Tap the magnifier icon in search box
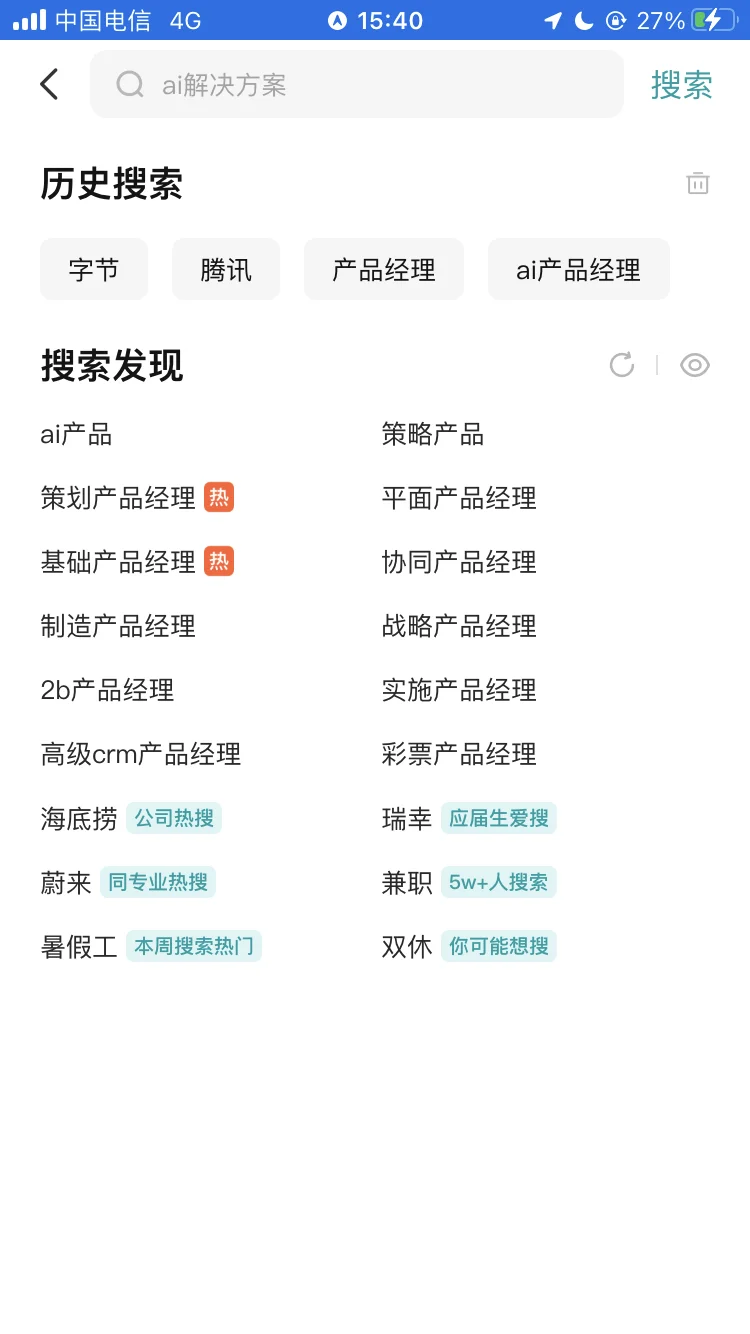 (130, 84)
